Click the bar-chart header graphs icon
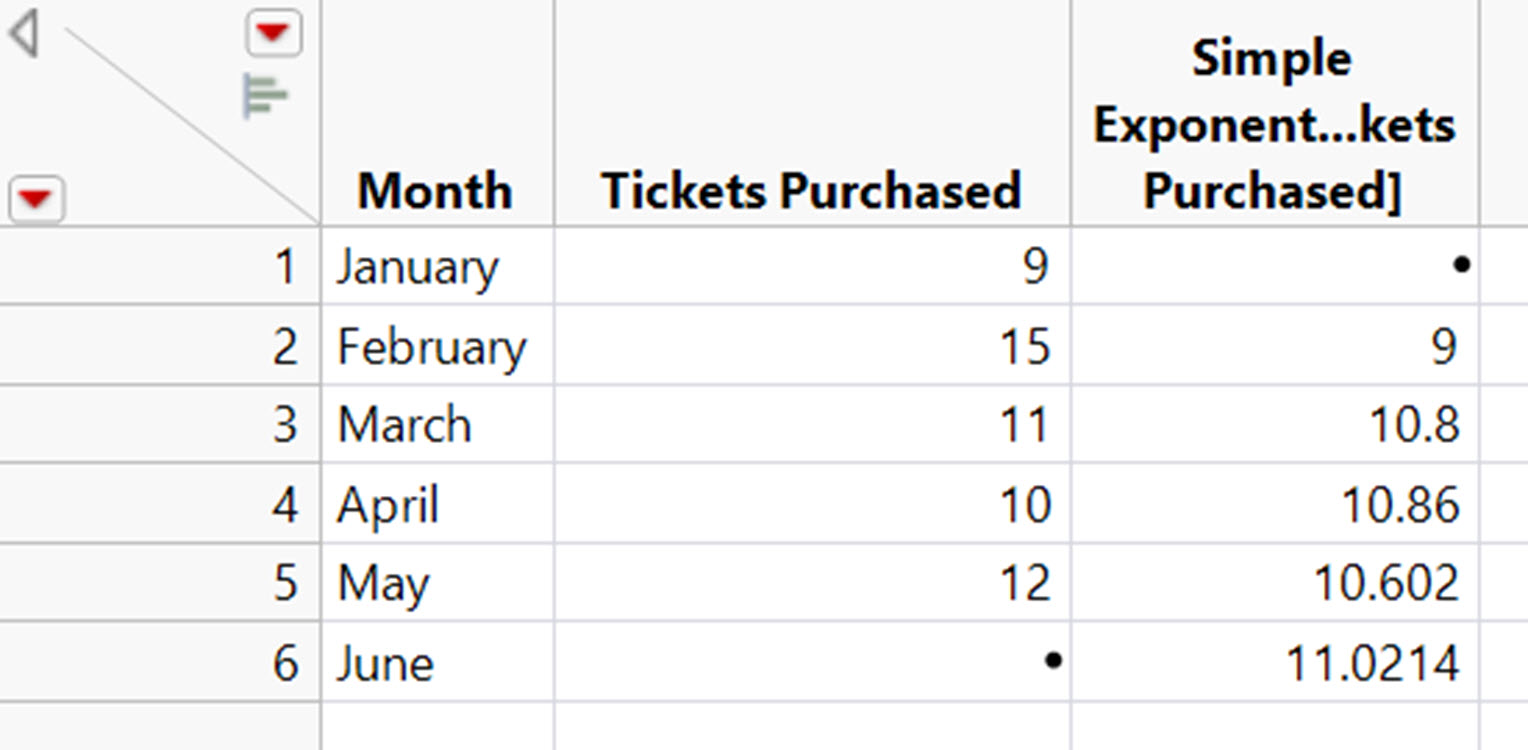Image resolution: width=1528 pixels, height=750 pixels. coord(265,96)
